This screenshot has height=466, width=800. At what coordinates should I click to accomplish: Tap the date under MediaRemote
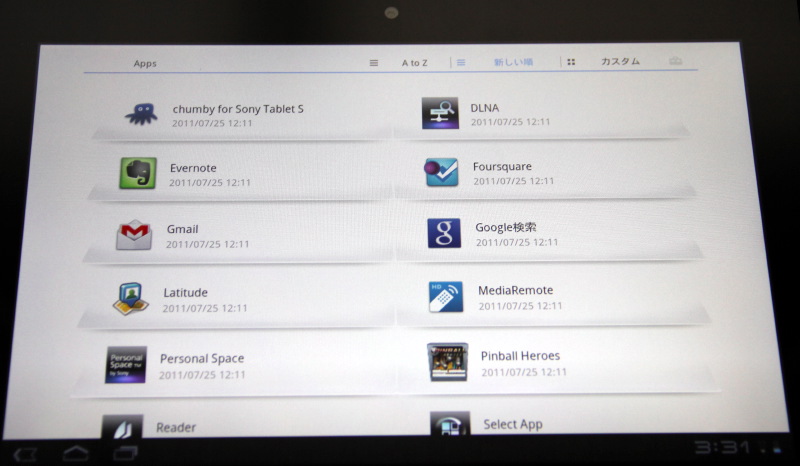point(520,306)
